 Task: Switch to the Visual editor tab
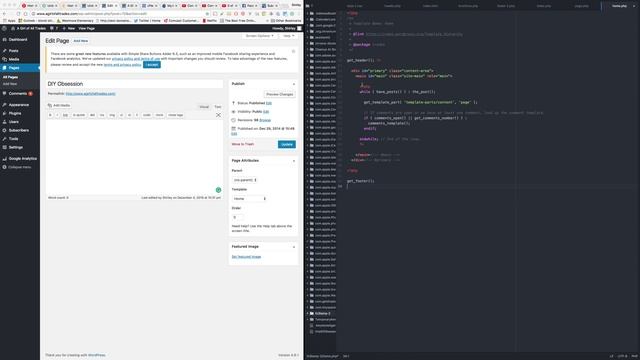click(x=204, y=107)
